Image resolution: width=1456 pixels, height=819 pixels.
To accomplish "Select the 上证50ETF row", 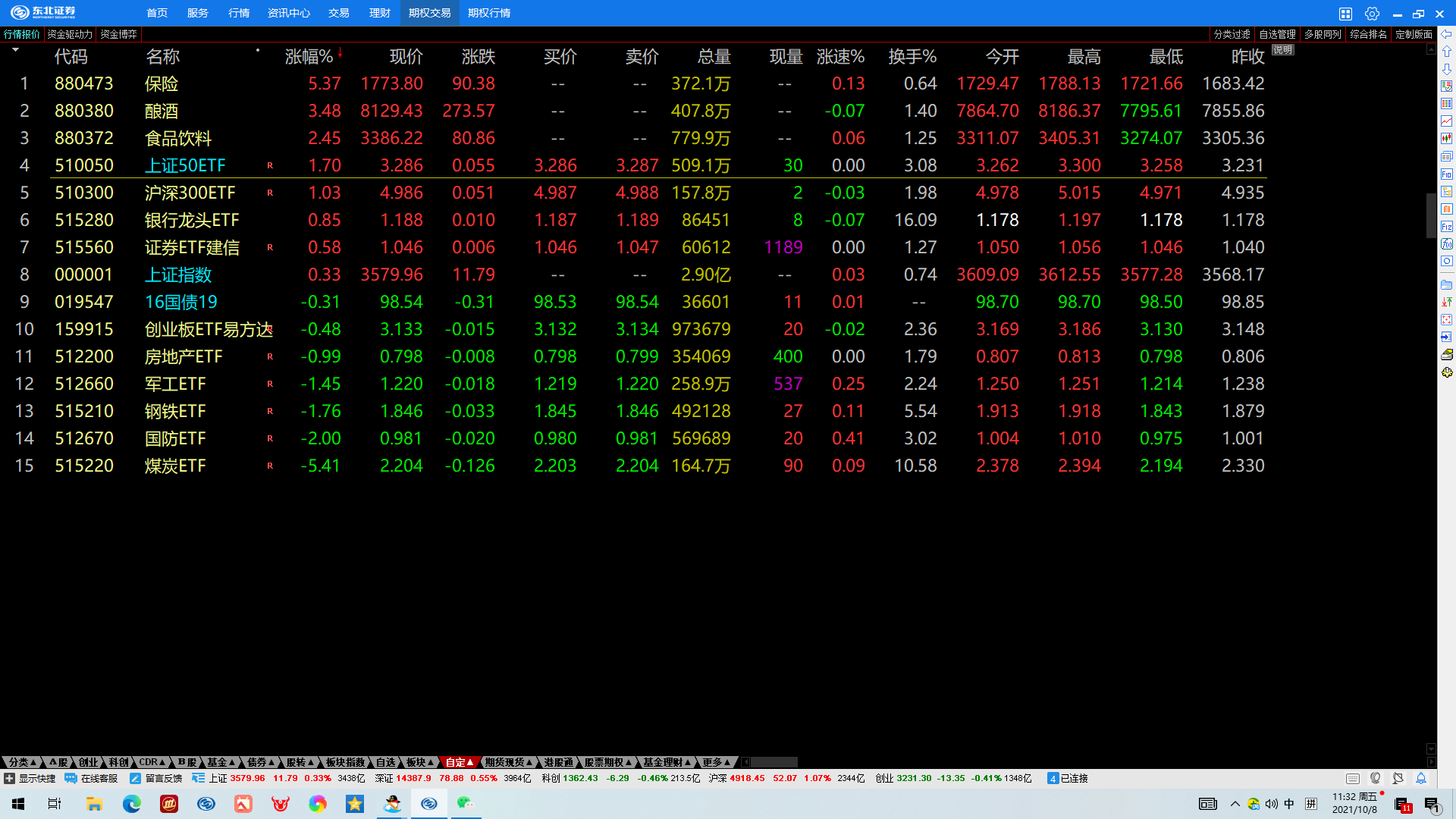I will point(185,165).
